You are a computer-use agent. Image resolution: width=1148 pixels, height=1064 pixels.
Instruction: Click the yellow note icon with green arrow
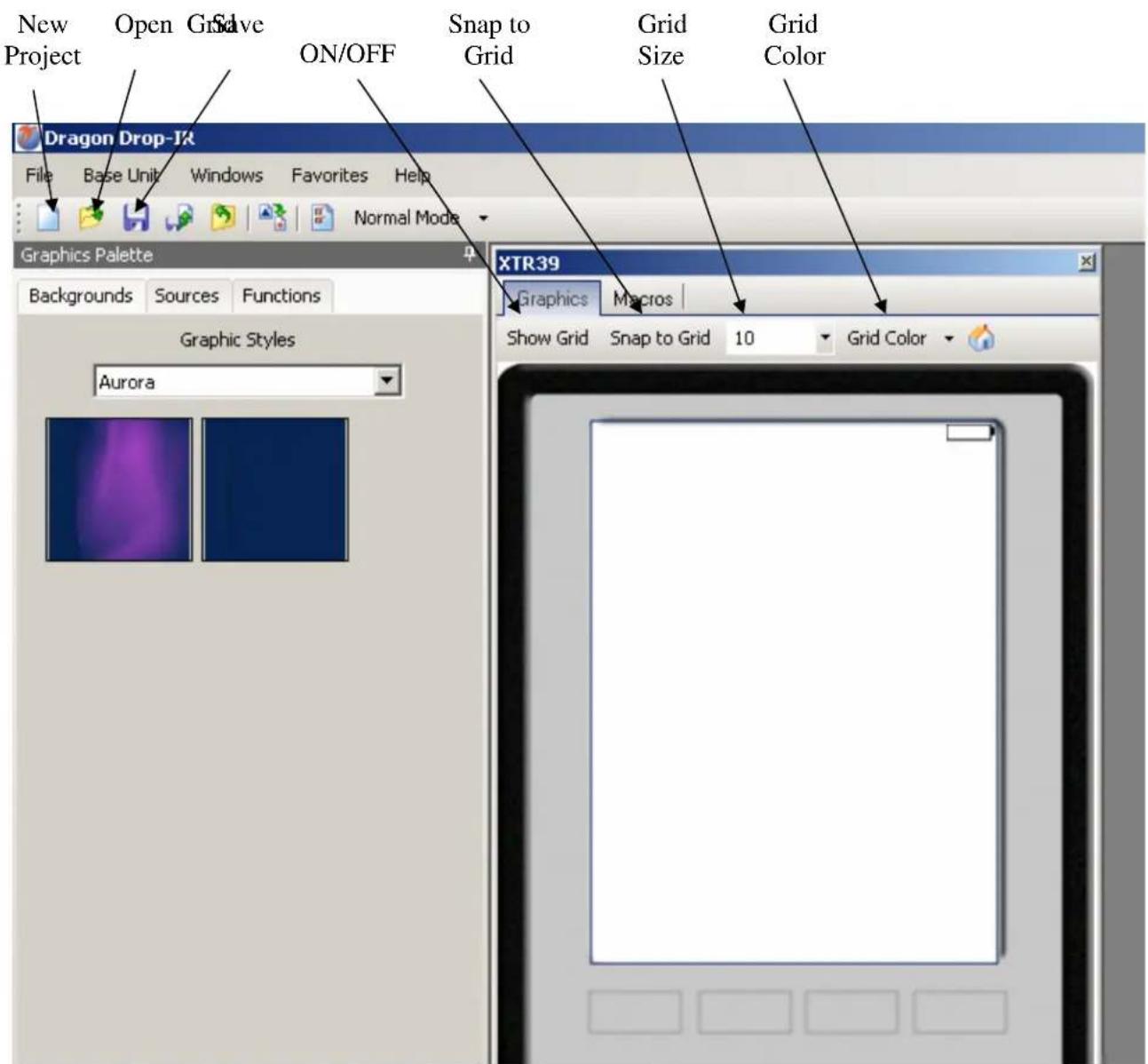(222, 218)
